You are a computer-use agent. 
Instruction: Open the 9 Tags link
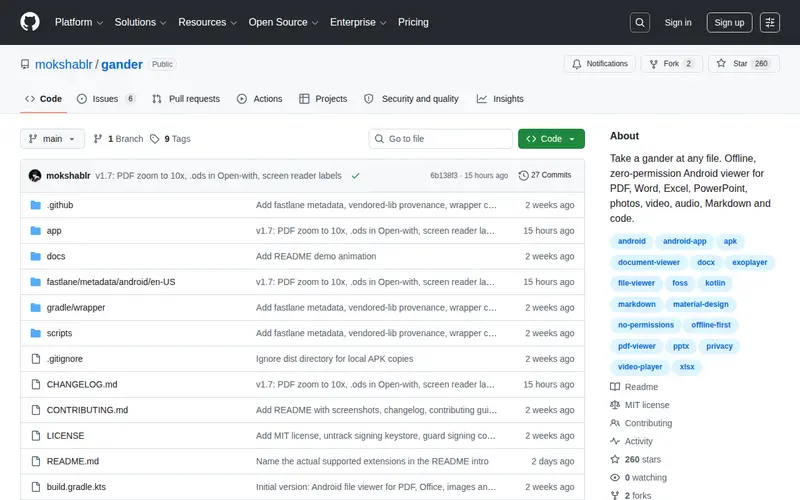click(x=170, y=139)
